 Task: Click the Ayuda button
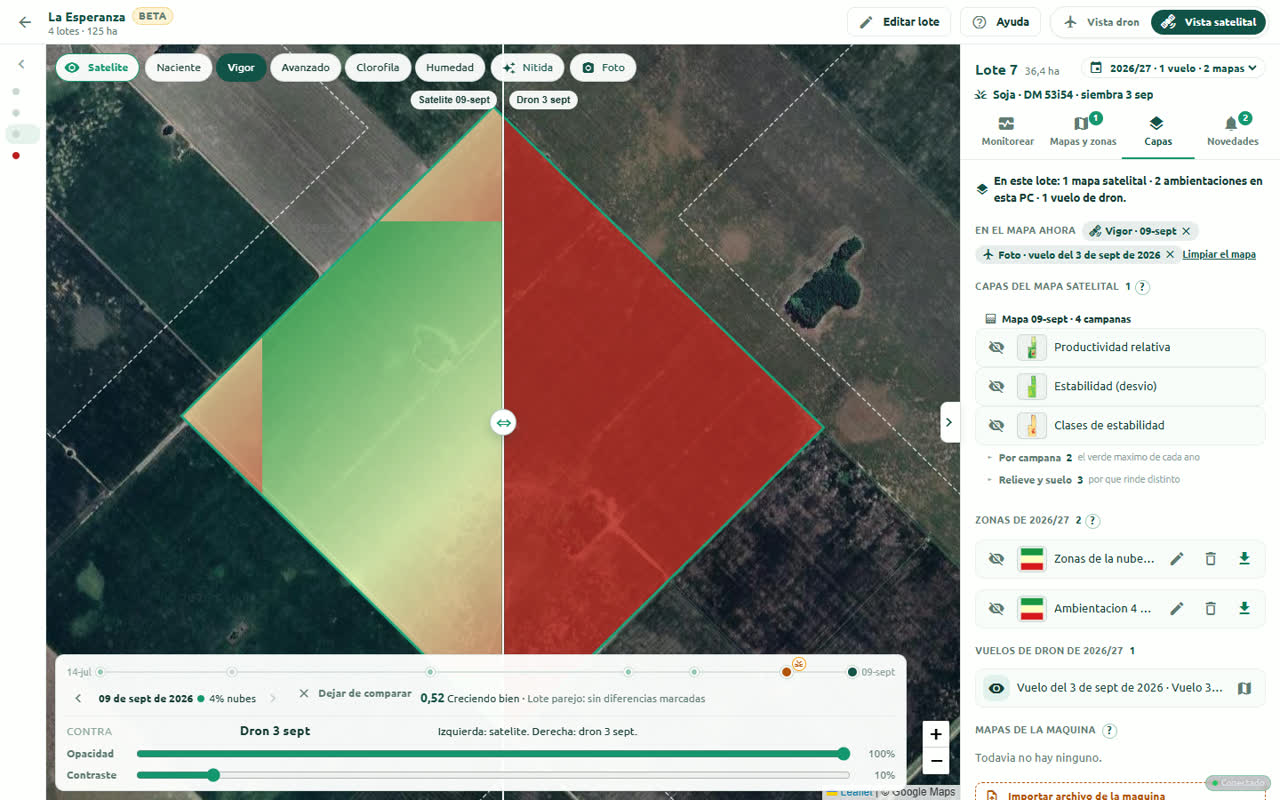pos(1000,22)
